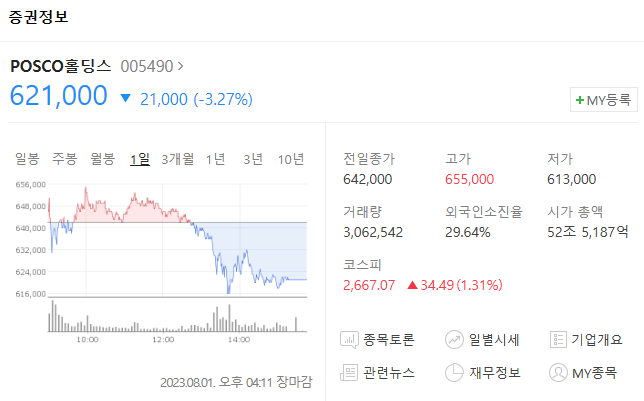This screenshot has height=401, width=644.
Task: Click the 종목토론 discussion icon
Action: click(x=350, y=340)
